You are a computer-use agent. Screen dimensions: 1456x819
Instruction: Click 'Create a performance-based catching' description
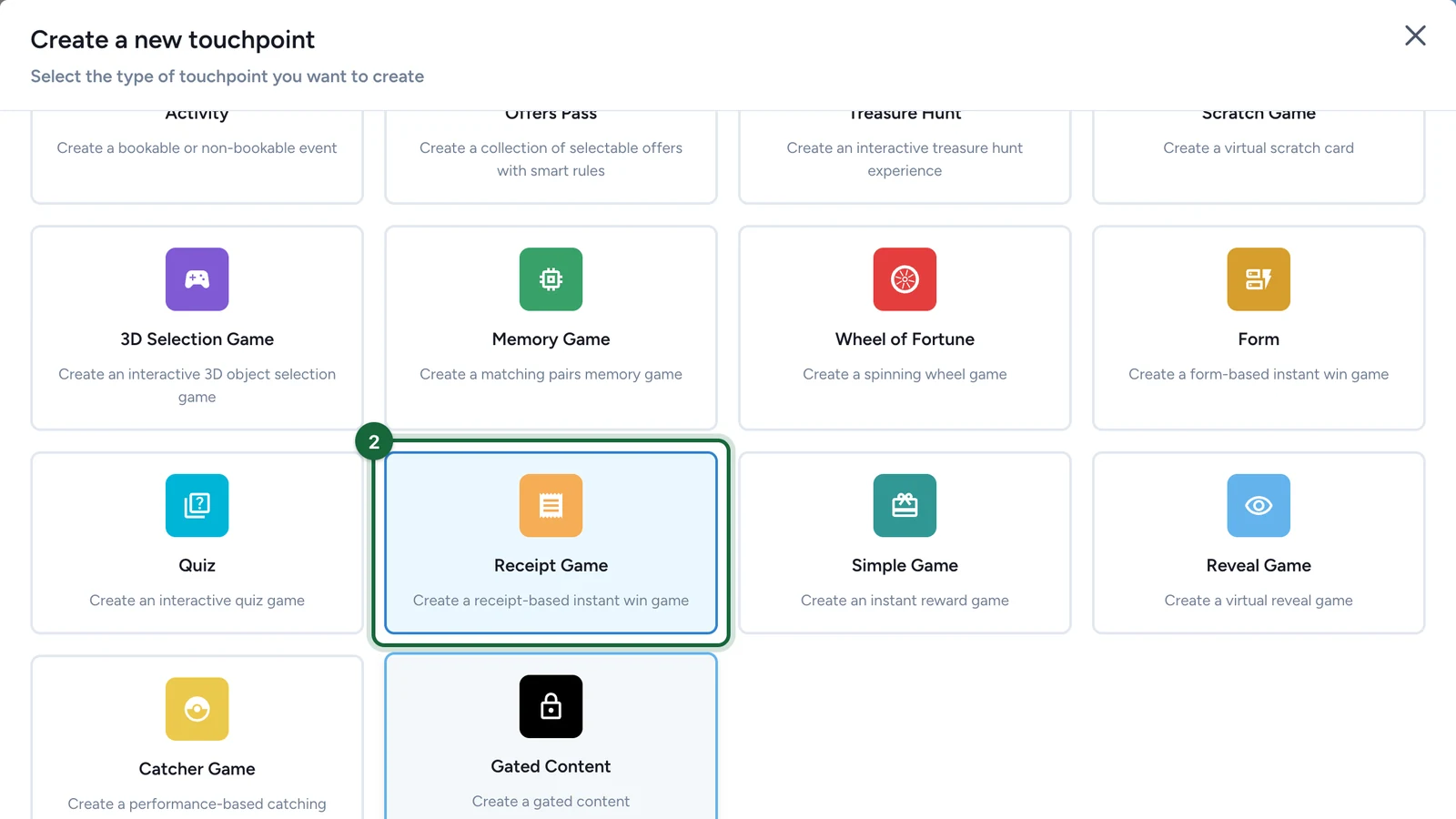point(197,804)
